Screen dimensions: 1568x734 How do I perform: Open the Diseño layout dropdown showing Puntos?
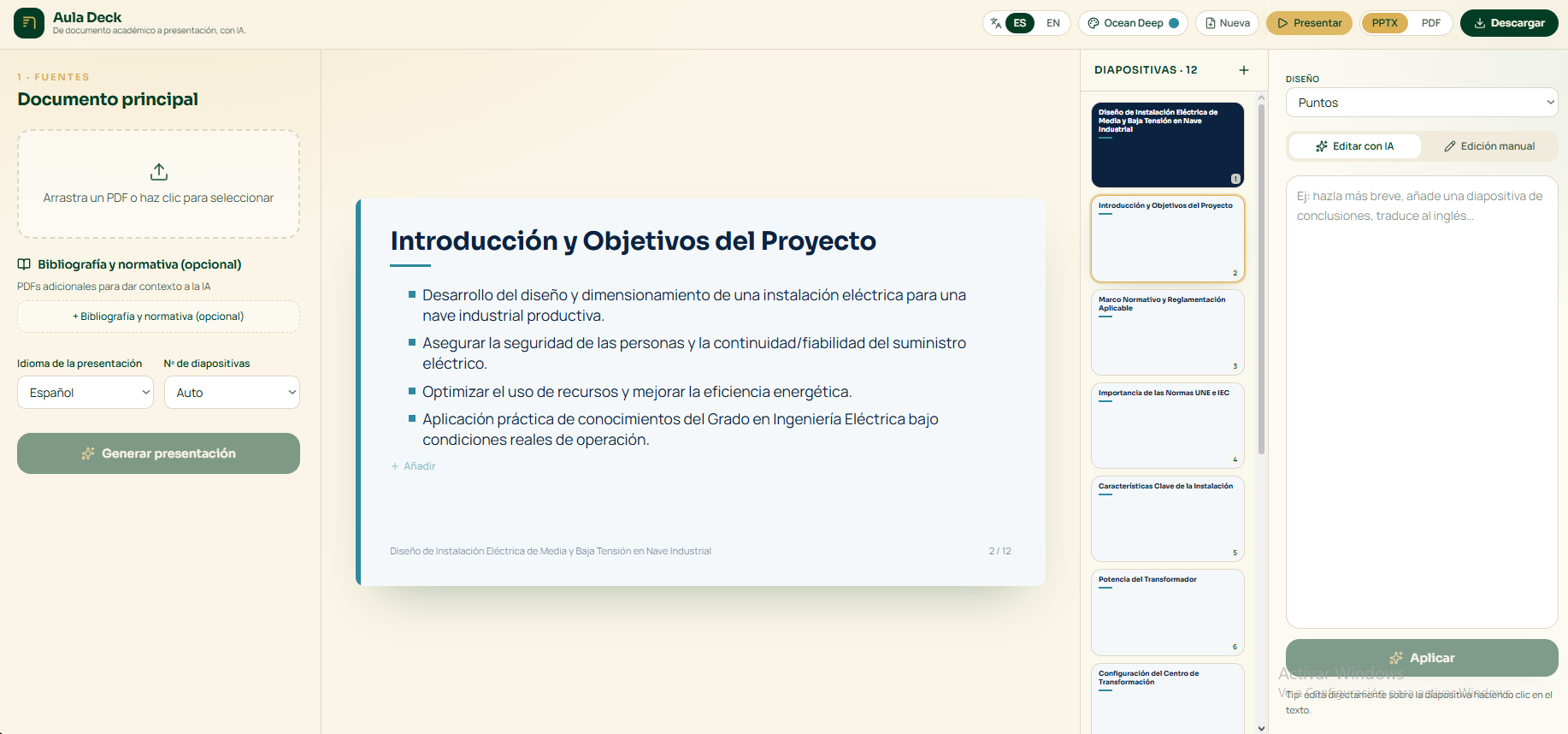coord(1422,103)
